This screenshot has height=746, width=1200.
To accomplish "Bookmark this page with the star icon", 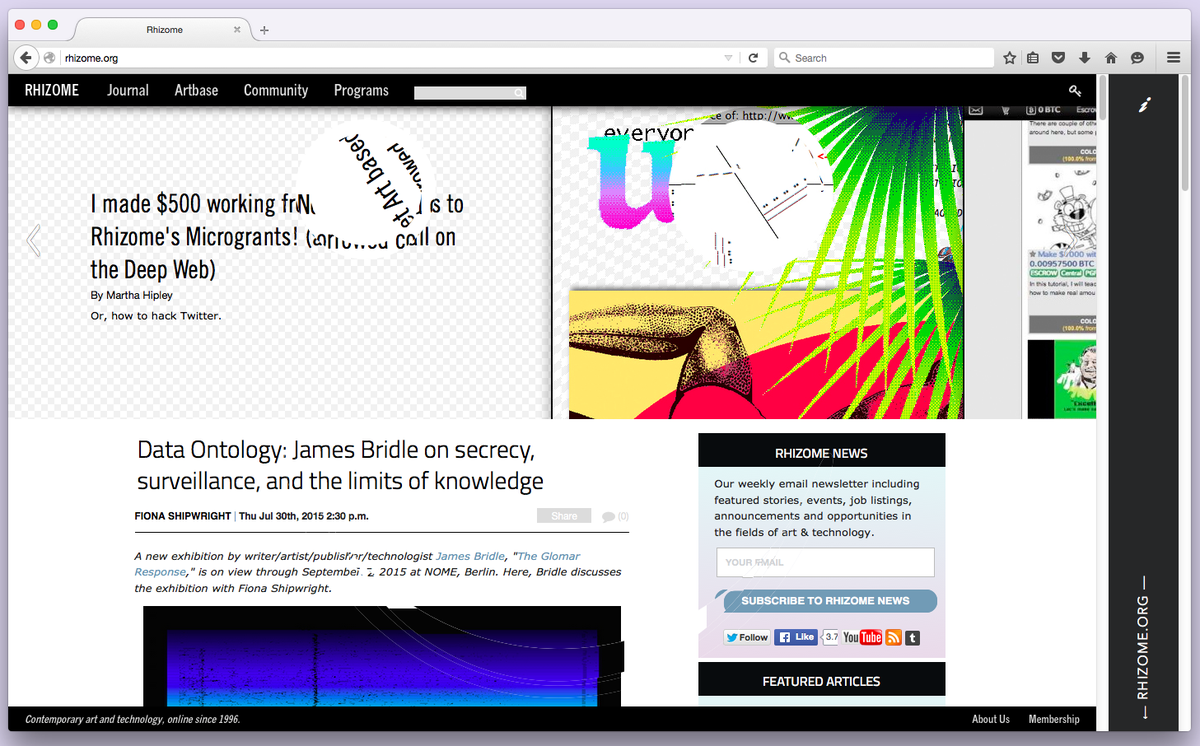I will click(1010, 58).
